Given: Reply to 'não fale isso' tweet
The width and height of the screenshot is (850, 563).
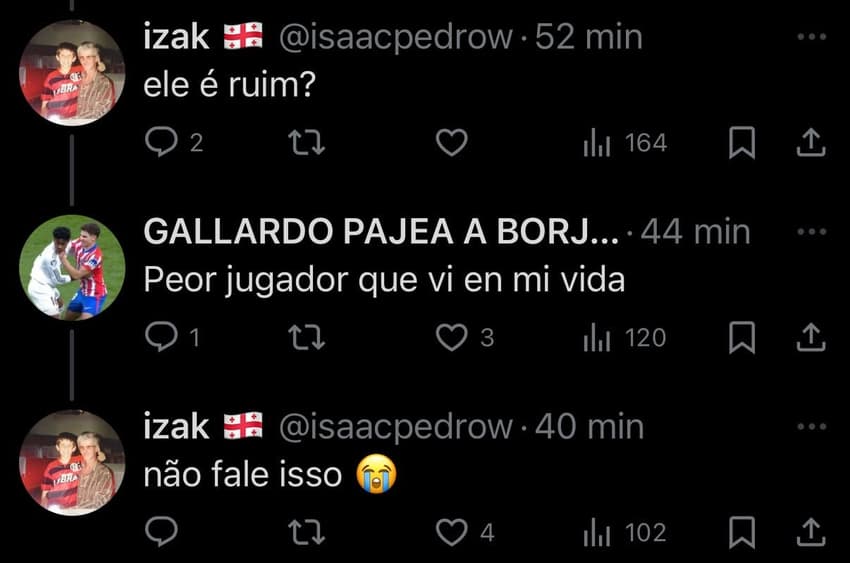Looking at the screenshot, I should tap(162, 531).
